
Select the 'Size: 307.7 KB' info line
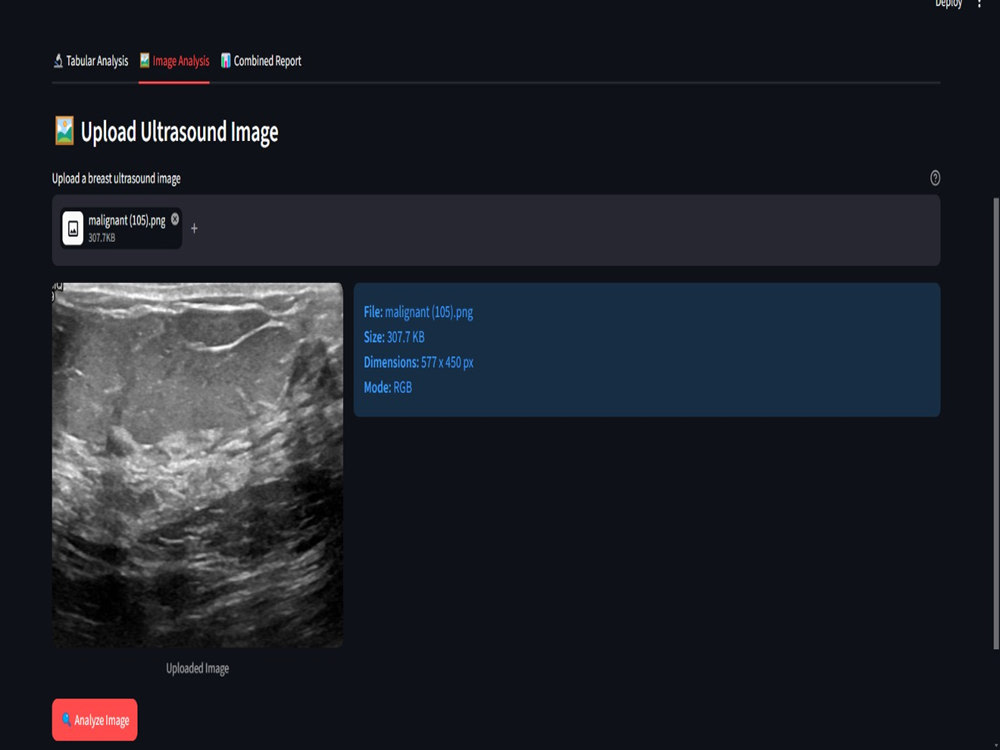tap(394, 337)
